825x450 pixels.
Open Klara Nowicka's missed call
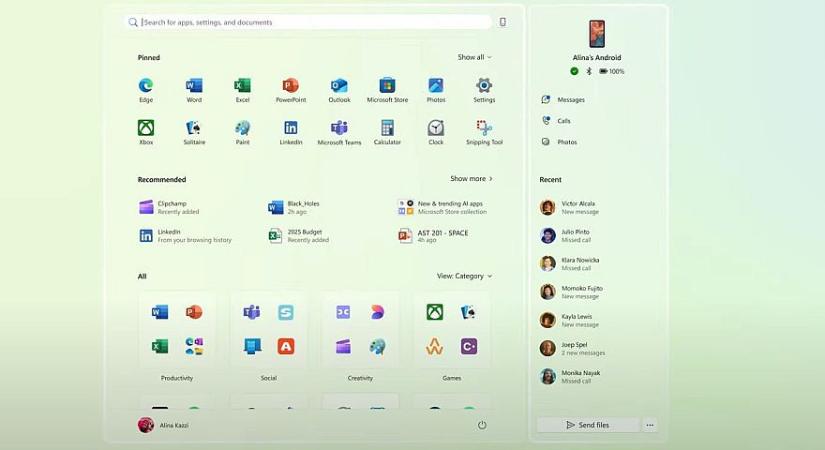570,264
